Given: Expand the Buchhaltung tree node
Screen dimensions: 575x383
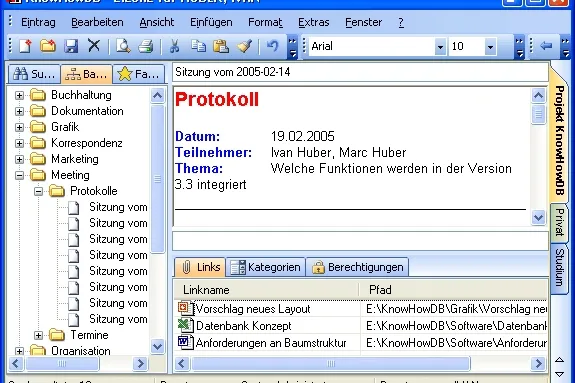Looking at the screenshot, I should pos(19,95).
